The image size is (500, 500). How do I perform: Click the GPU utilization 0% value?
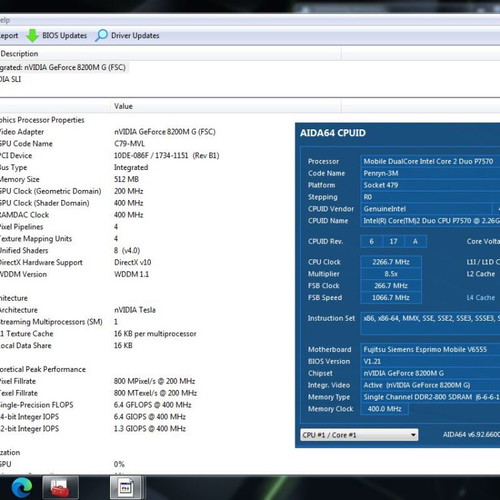coord(119,464)
